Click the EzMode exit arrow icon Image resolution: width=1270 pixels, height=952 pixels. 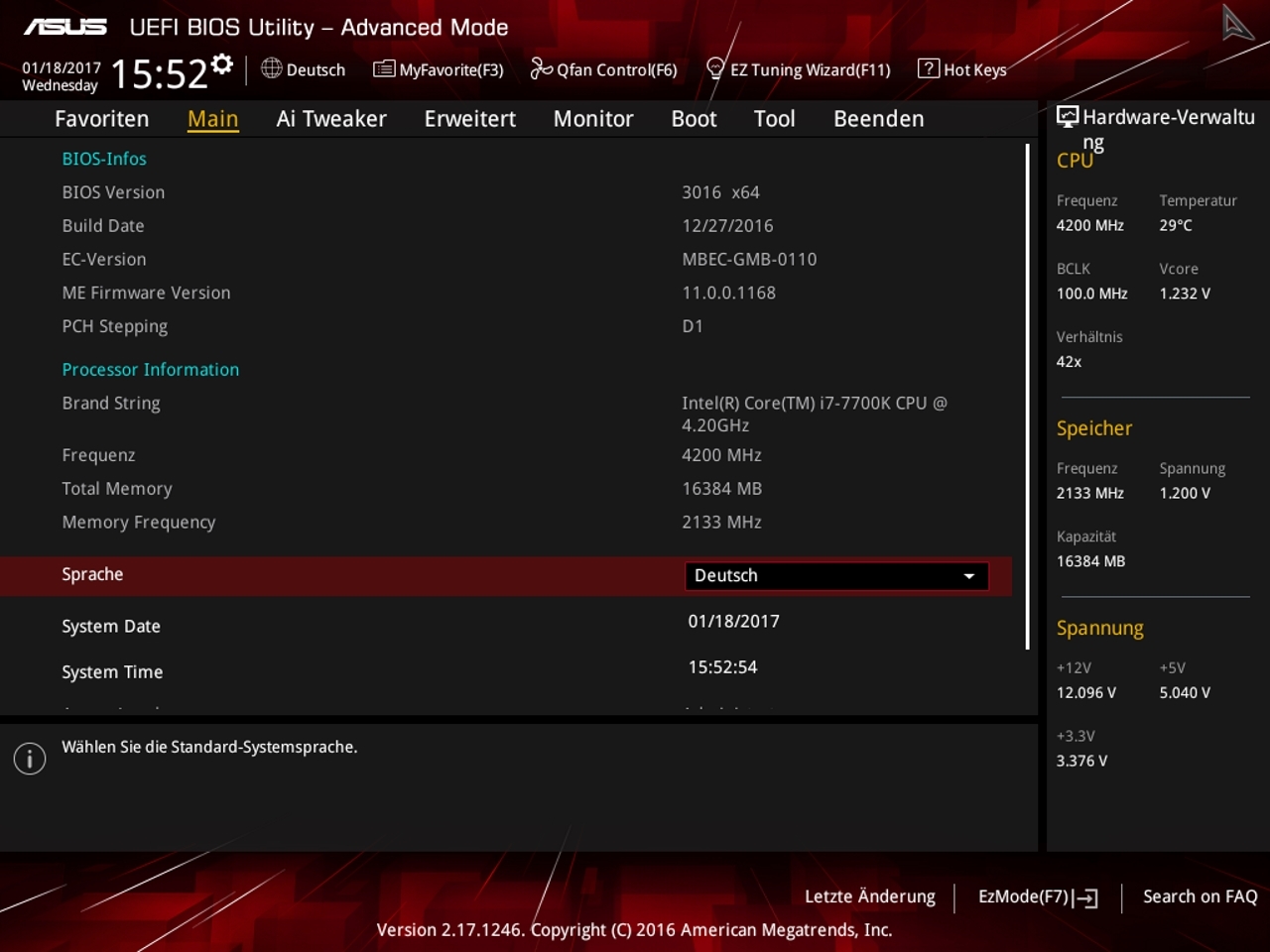coord(1086,898)
